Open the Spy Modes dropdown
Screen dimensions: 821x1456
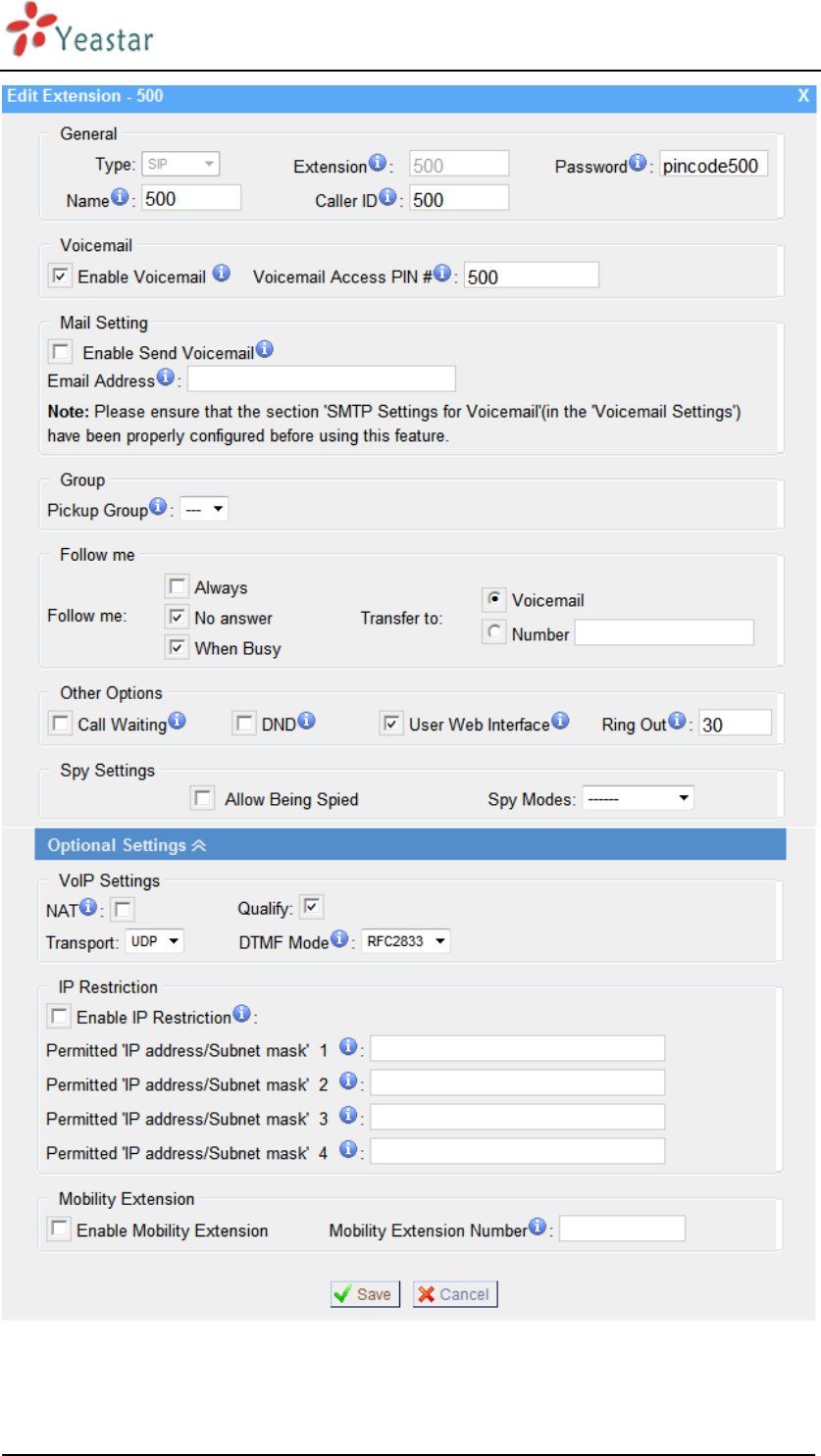coord(638,798)
